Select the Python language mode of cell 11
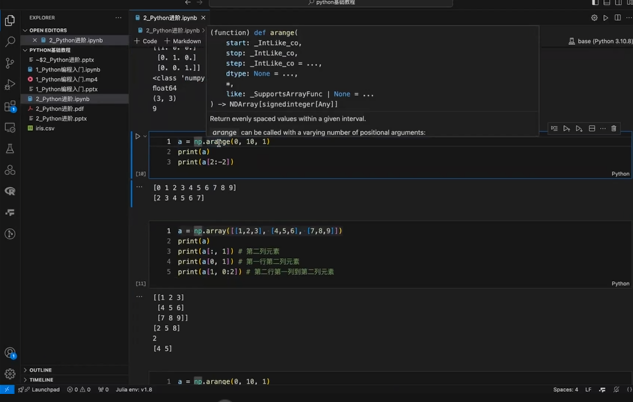The image size is (633, 402). click(620, 283)
